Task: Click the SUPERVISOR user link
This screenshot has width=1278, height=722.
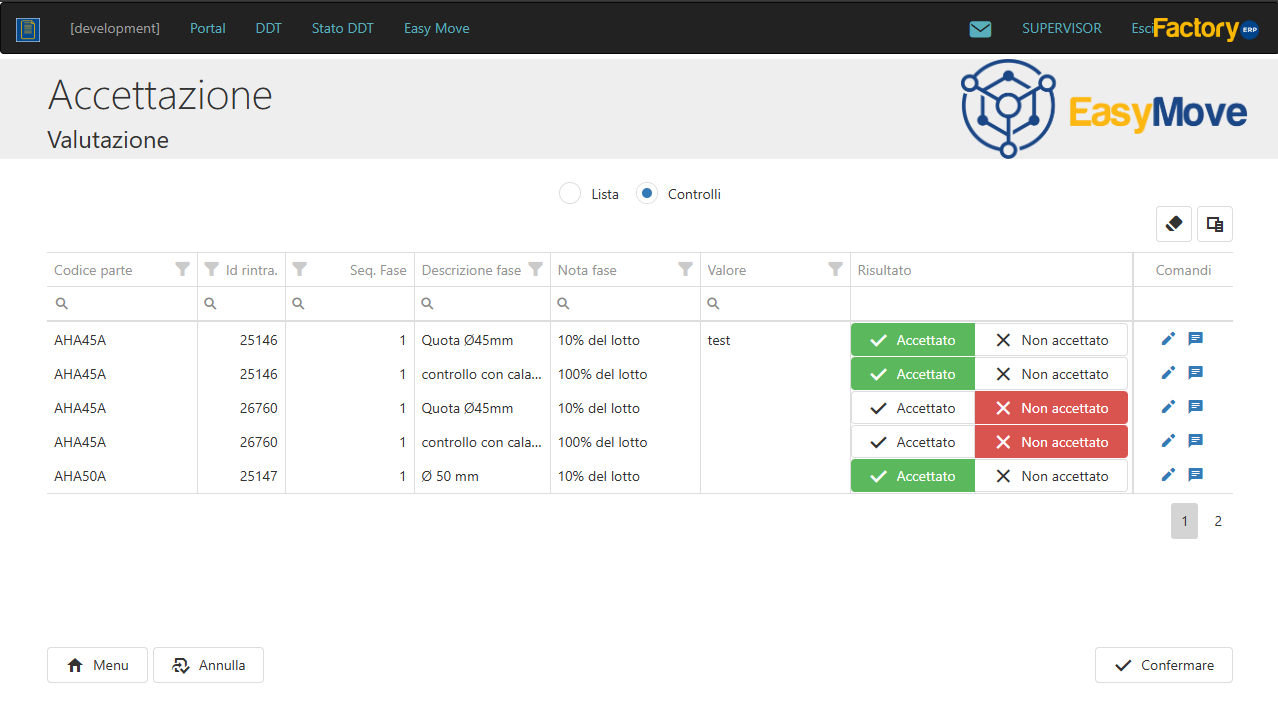Action: point(1062,28)
